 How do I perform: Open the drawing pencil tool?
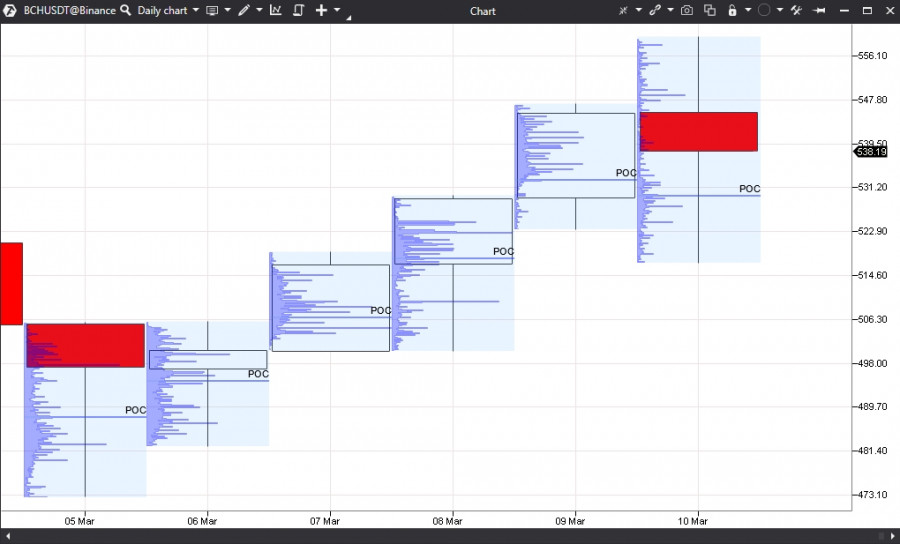click(244, 10)
